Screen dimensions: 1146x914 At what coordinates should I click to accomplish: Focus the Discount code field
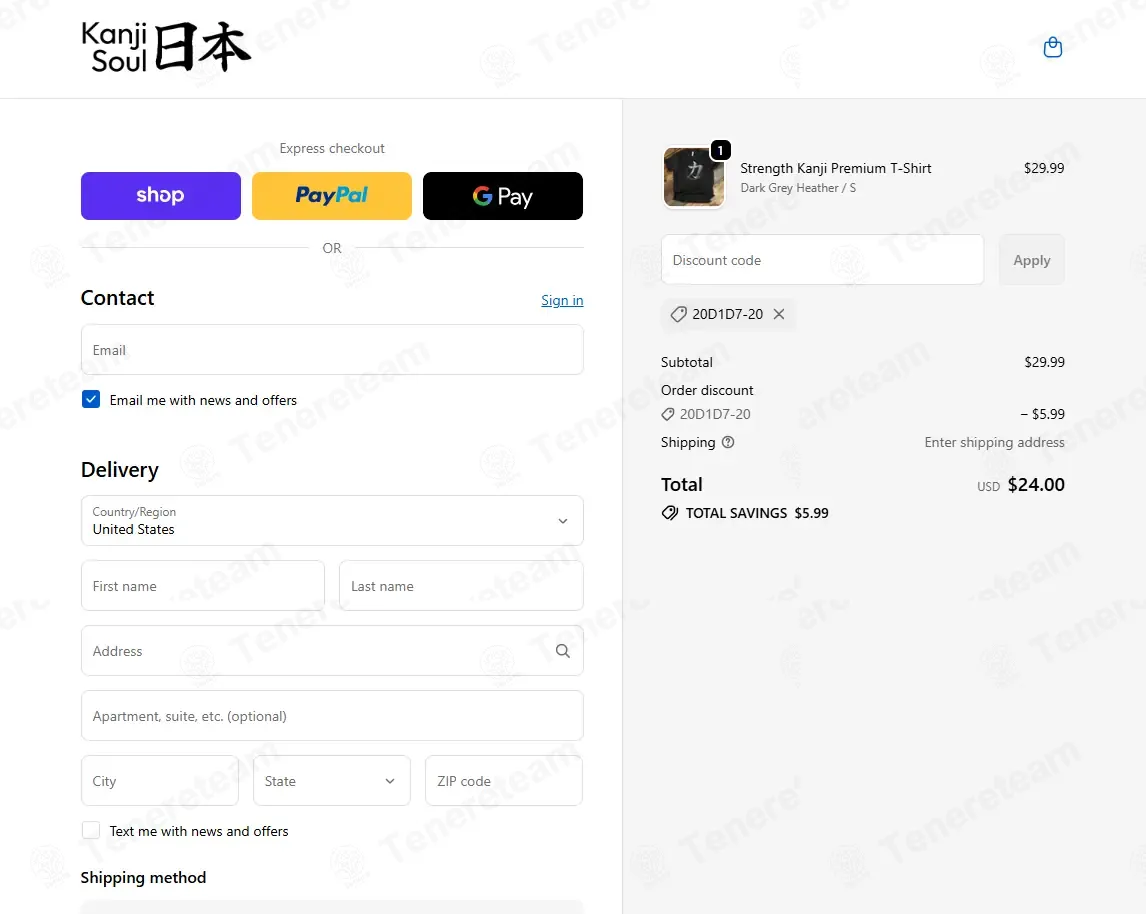822,260
